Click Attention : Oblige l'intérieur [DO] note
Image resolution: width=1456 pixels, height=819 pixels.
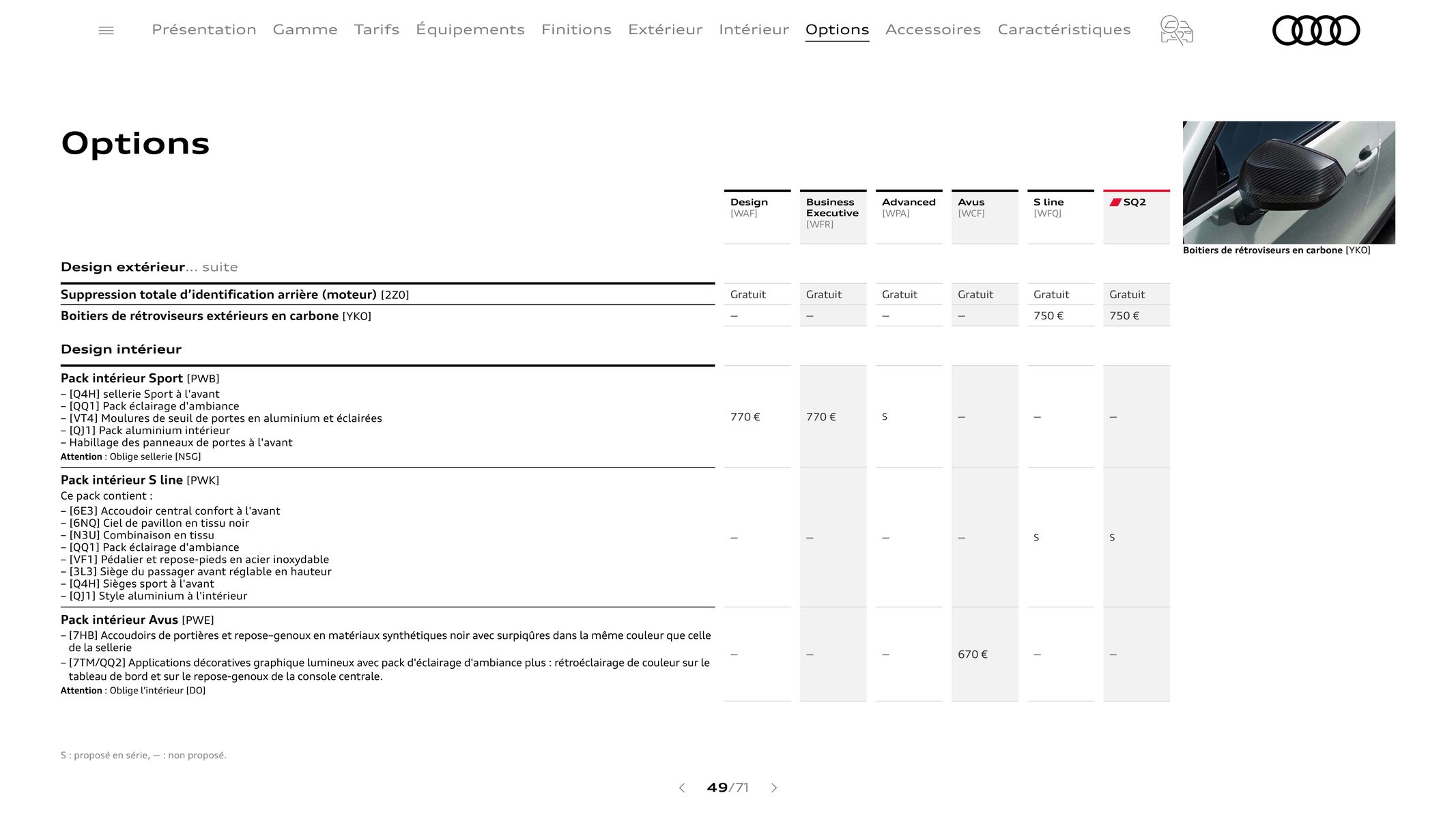tap(133, 690)
